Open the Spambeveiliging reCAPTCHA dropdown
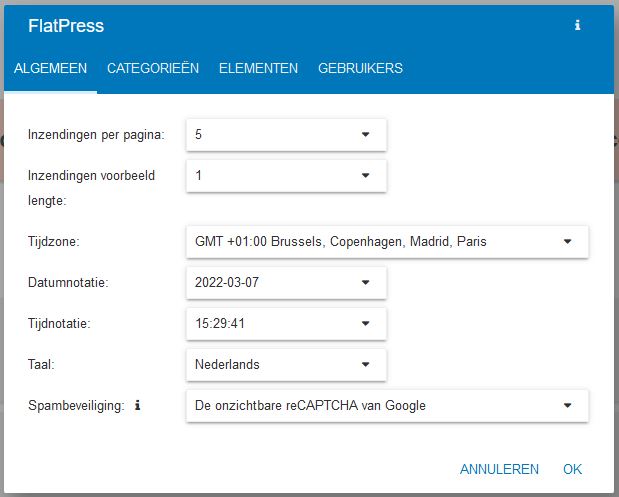619x497 pixels. pyautogui.click(x=387, y=406)
